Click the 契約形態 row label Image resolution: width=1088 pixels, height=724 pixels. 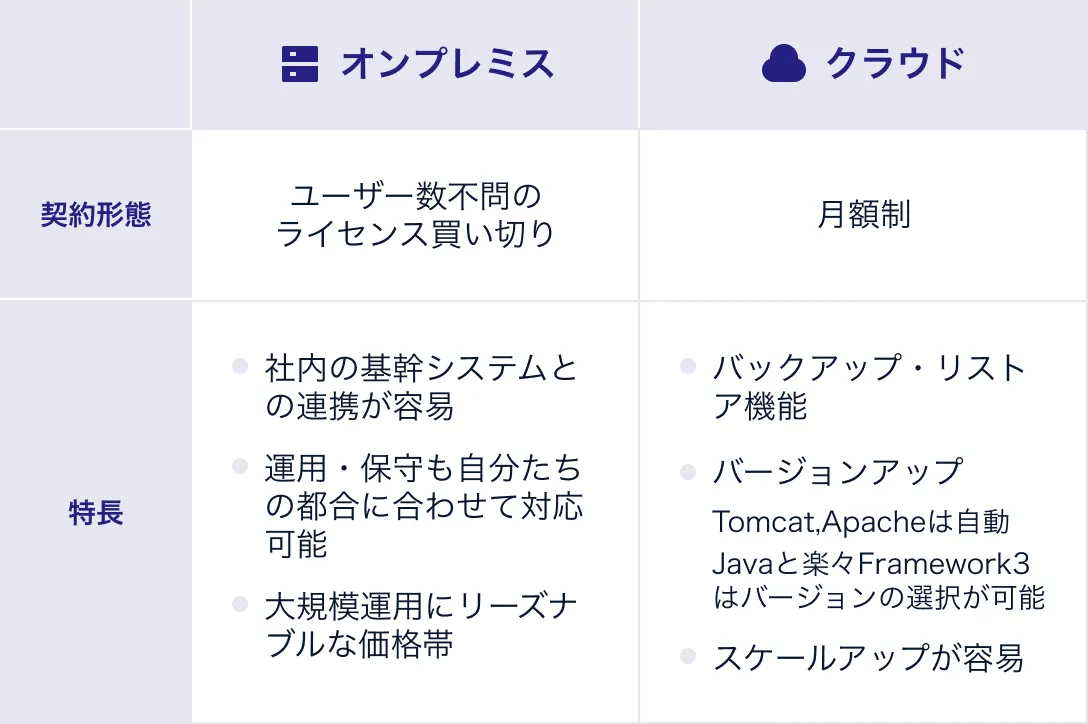[96, 215]
